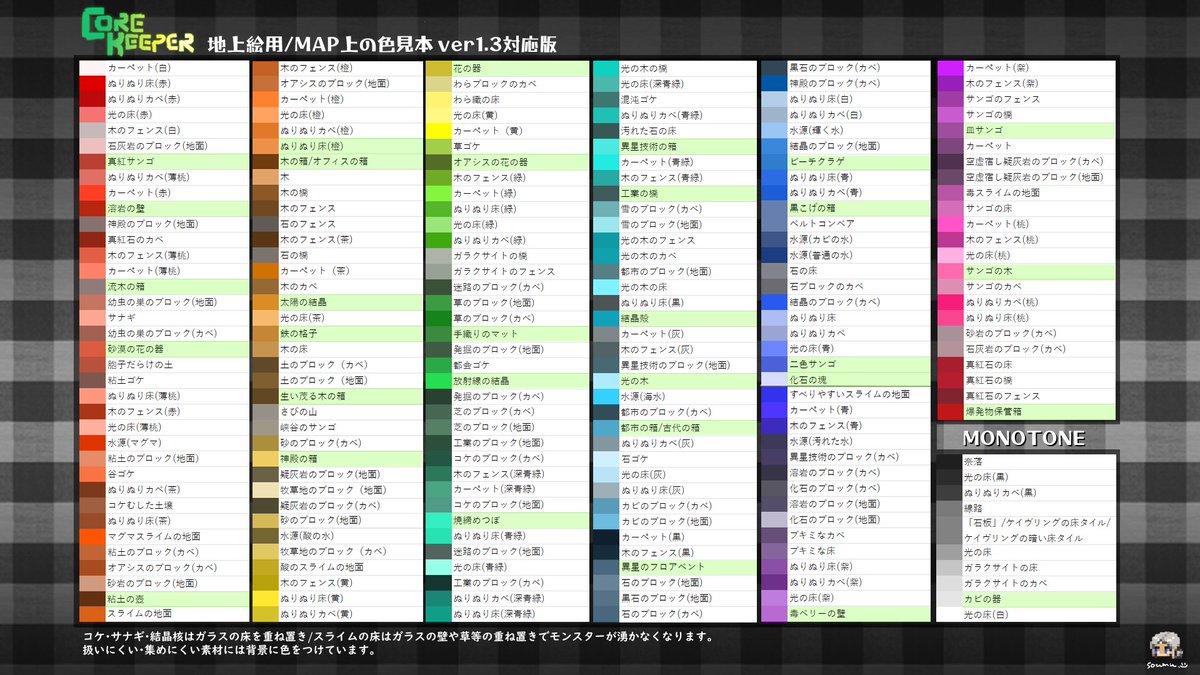The width and height of the screenshot is (1200, 675).
Task: Click the サナギ label
Action: pyautogui.click(x=121, y=318)
